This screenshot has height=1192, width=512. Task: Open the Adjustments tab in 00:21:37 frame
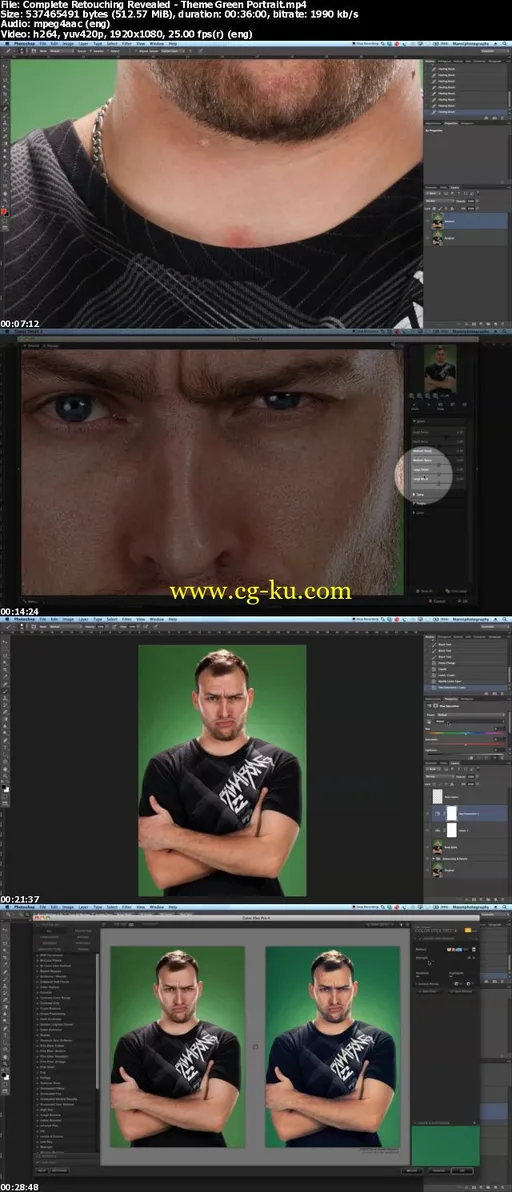tap(432, 699)
